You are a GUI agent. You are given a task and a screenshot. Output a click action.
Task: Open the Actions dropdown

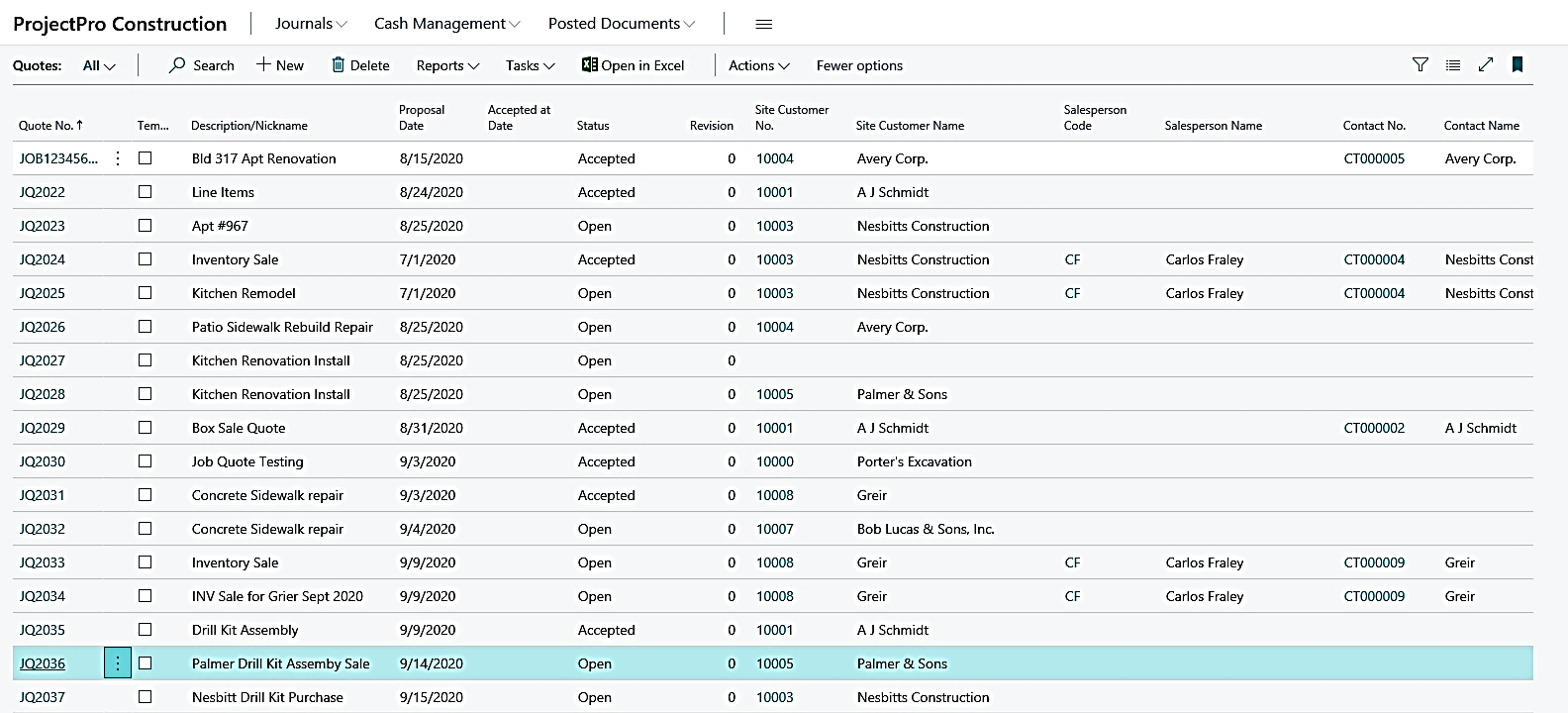pyautogui.click(x=758, y=65)
